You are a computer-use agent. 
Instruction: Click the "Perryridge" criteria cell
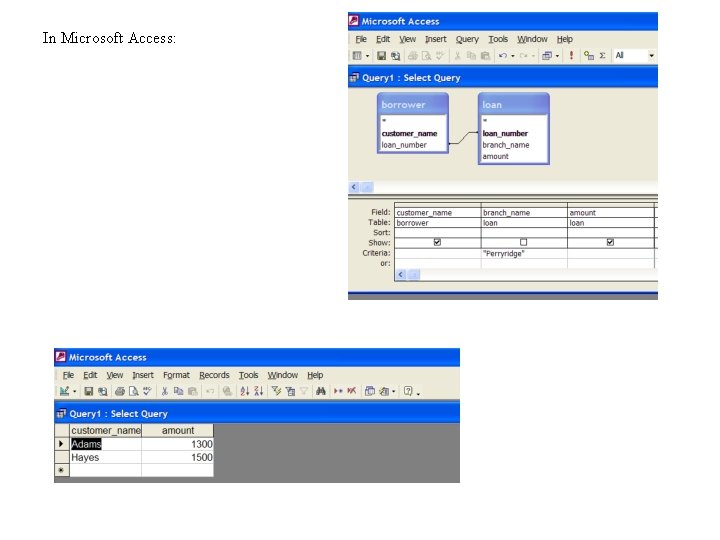524,253
